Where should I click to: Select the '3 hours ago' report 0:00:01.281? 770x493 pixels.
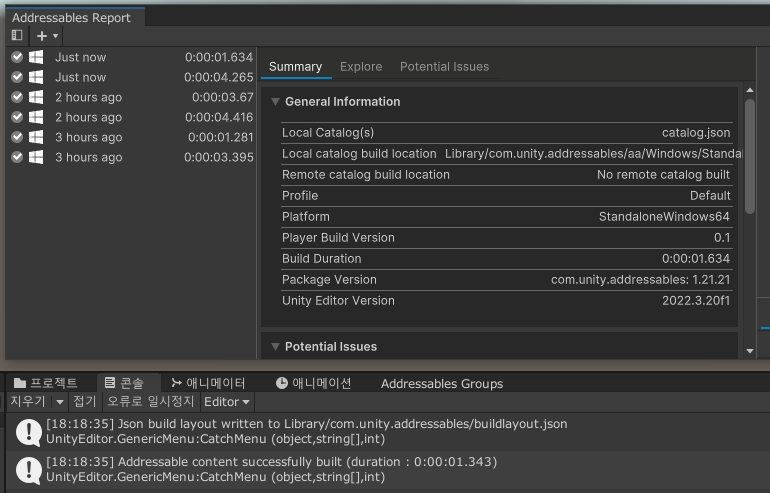tap(132, 137)
